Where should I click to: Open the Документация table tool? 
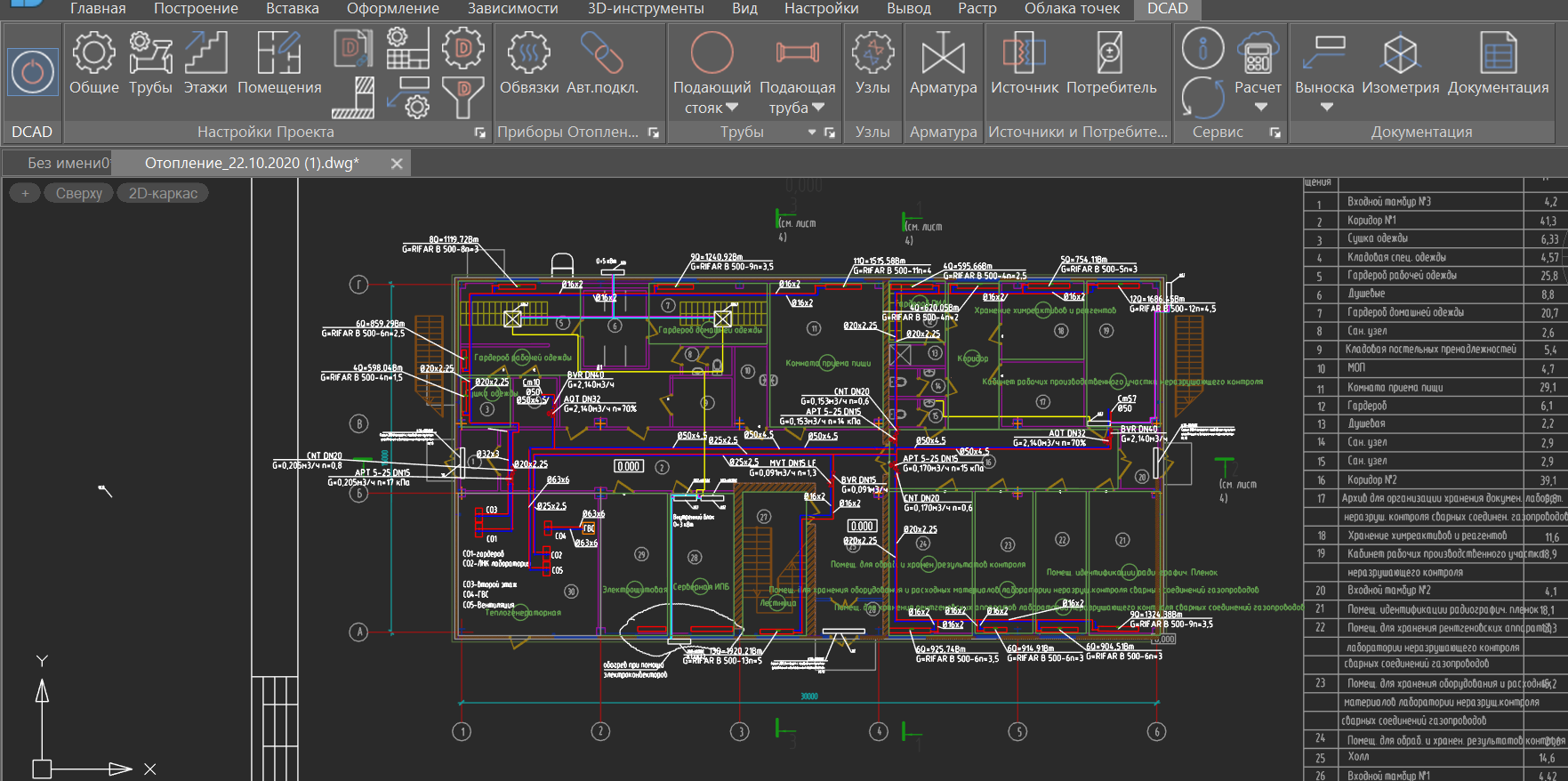(1498, 62)
